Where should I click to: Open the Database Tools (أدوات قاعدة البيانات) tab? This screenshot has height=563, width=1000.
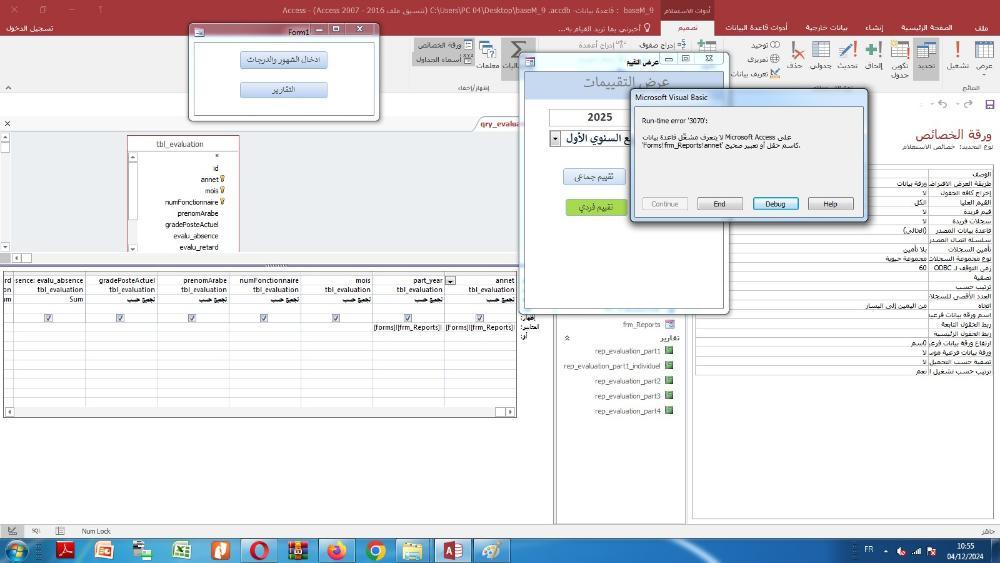(756, 27)
